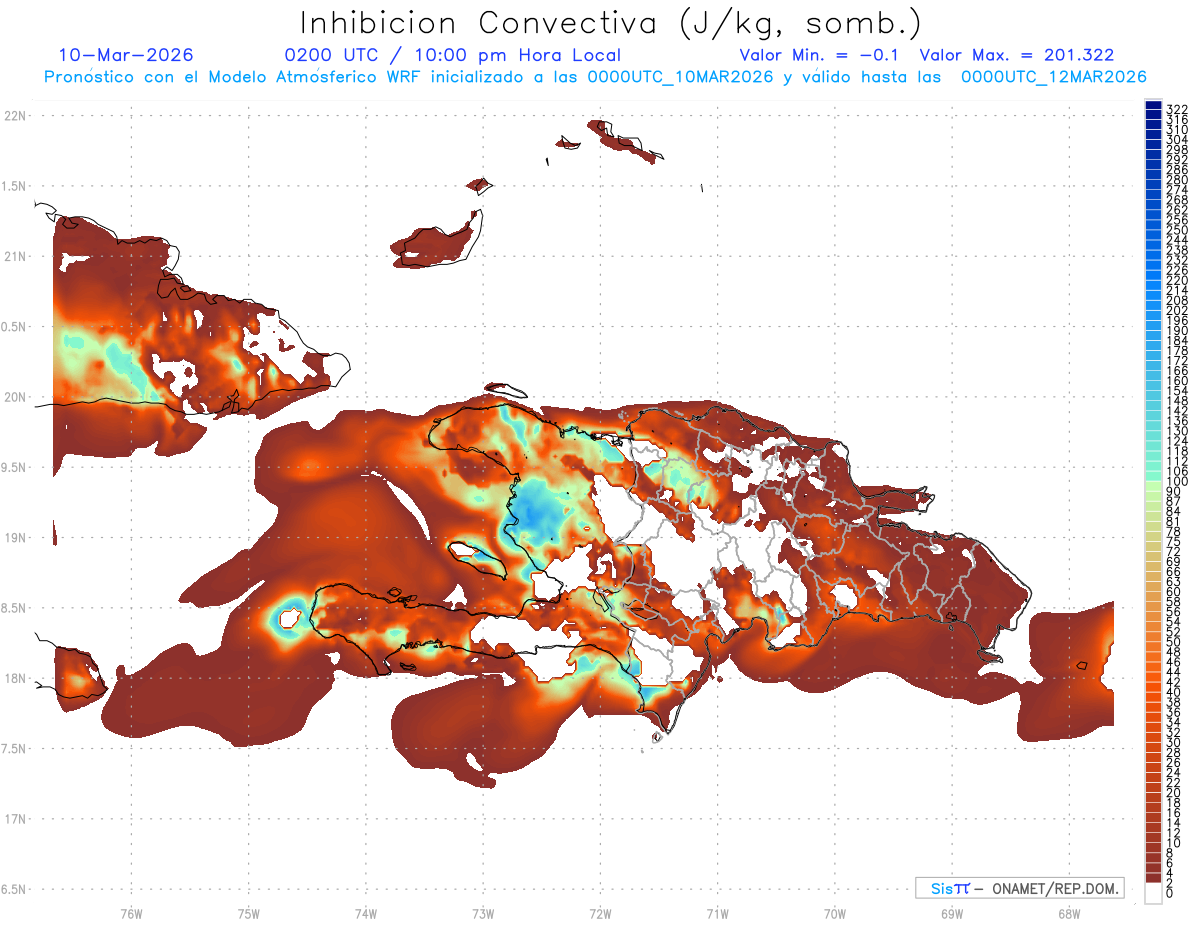Image resolution: width=1200 pixels, height=927 pixels.
Task: Click the 'Valor Min. = -0.1' text
Action: (820, 55)
